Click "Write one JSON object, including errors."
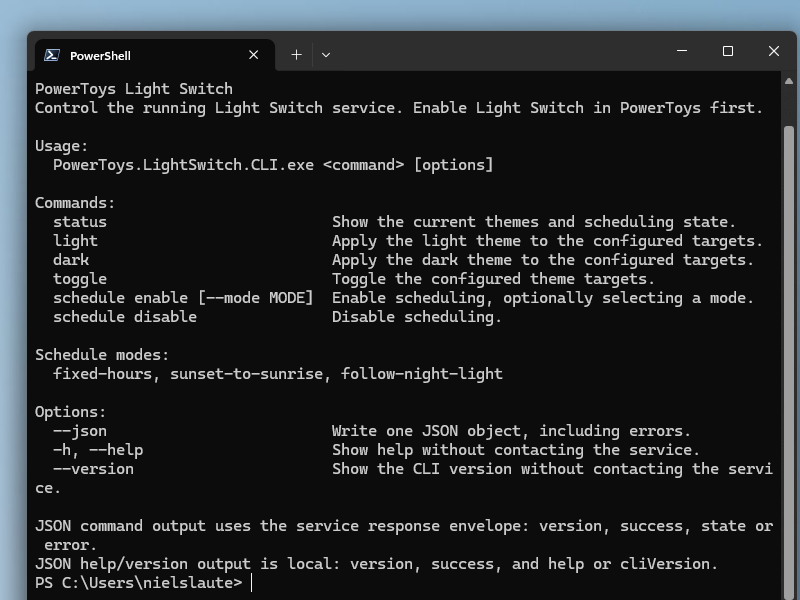Image resolution: width=800 pixels, height=600 pixels. (511, 431)
